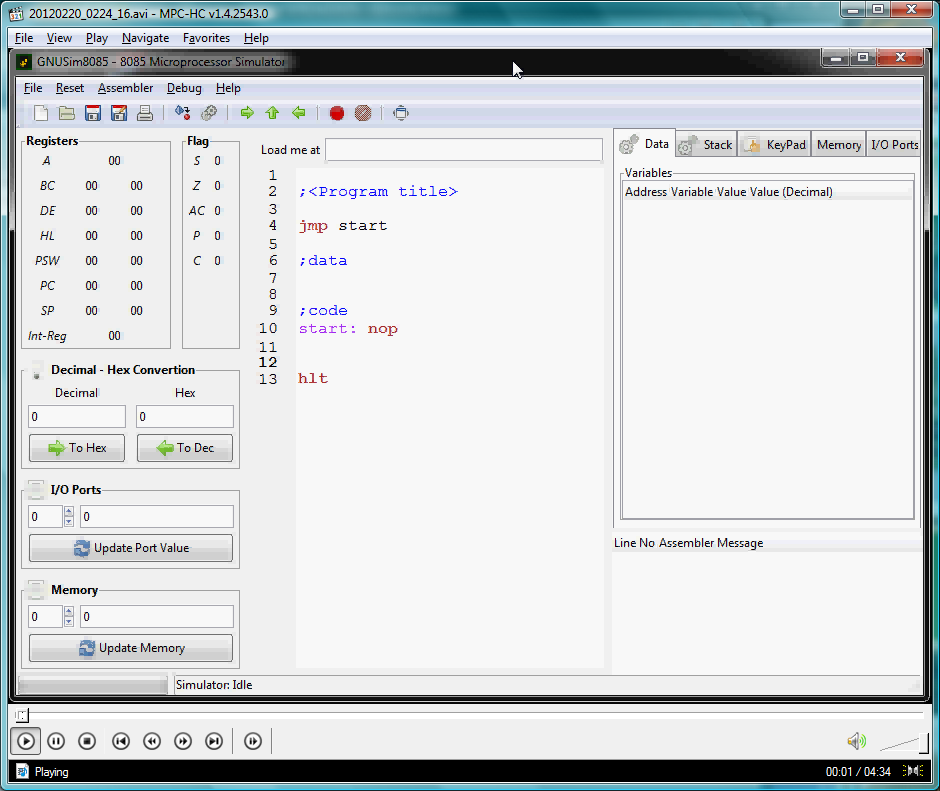The image size is (940, 791).
Task: Collapse the Decimal - Hex Convertion panel
Action: [37, 370]
